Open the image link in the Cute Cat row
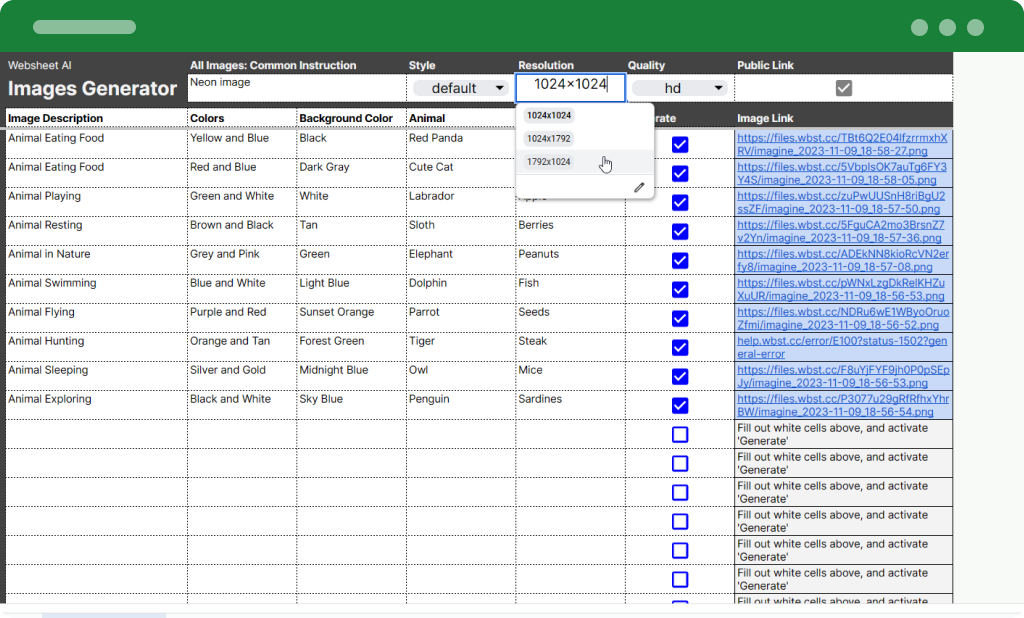The height and width of the screenshot is (618, 1024). coord(842,173)
